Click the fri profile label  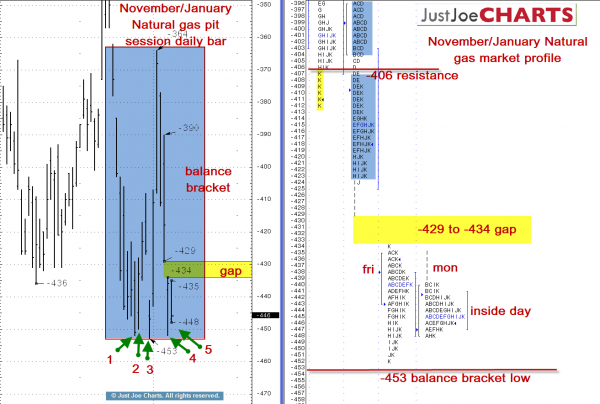[369, 269]
